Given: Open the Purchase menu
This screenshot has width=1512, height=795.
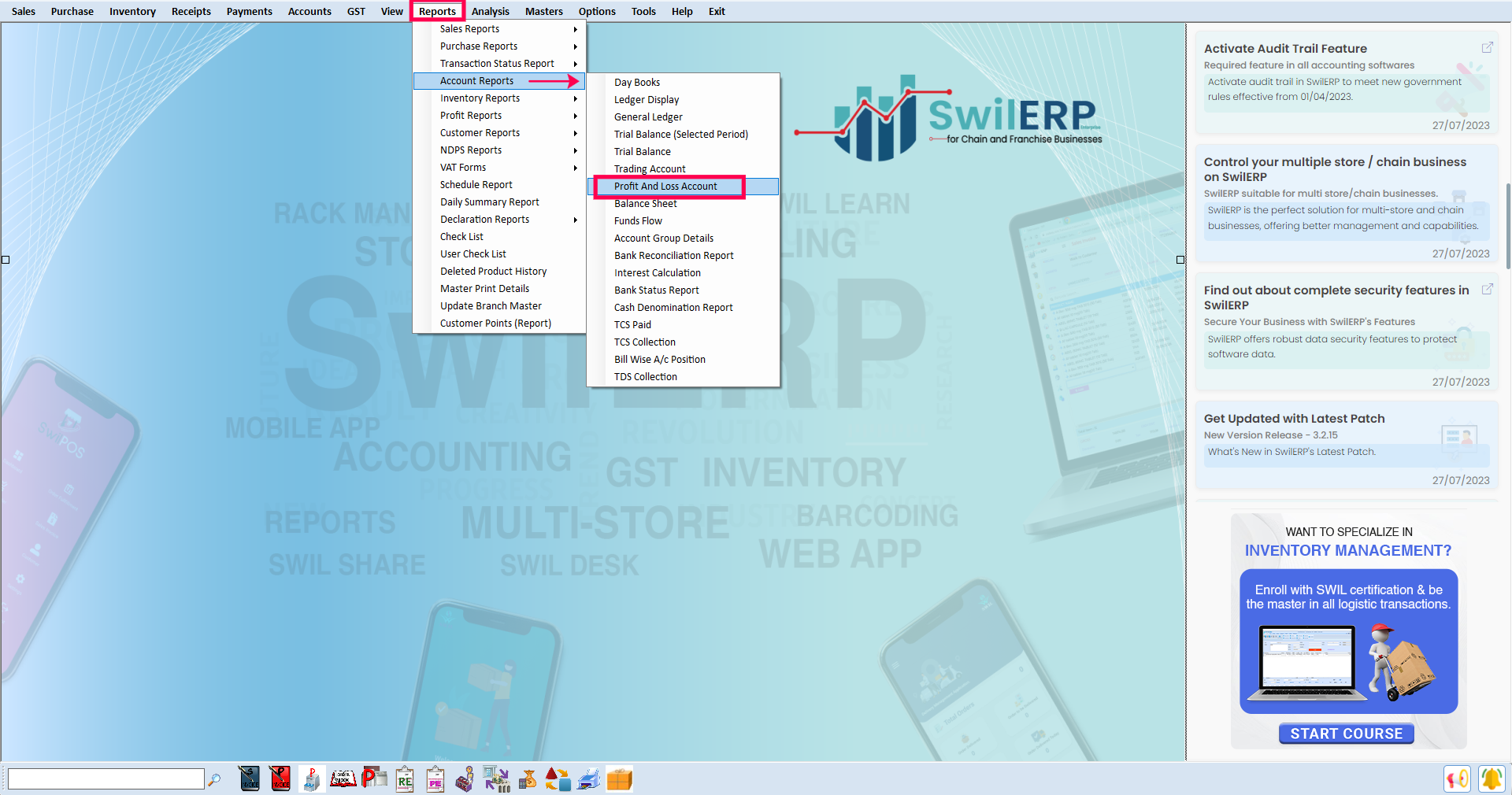Looking at the screenshot, I should click(72, 11).
